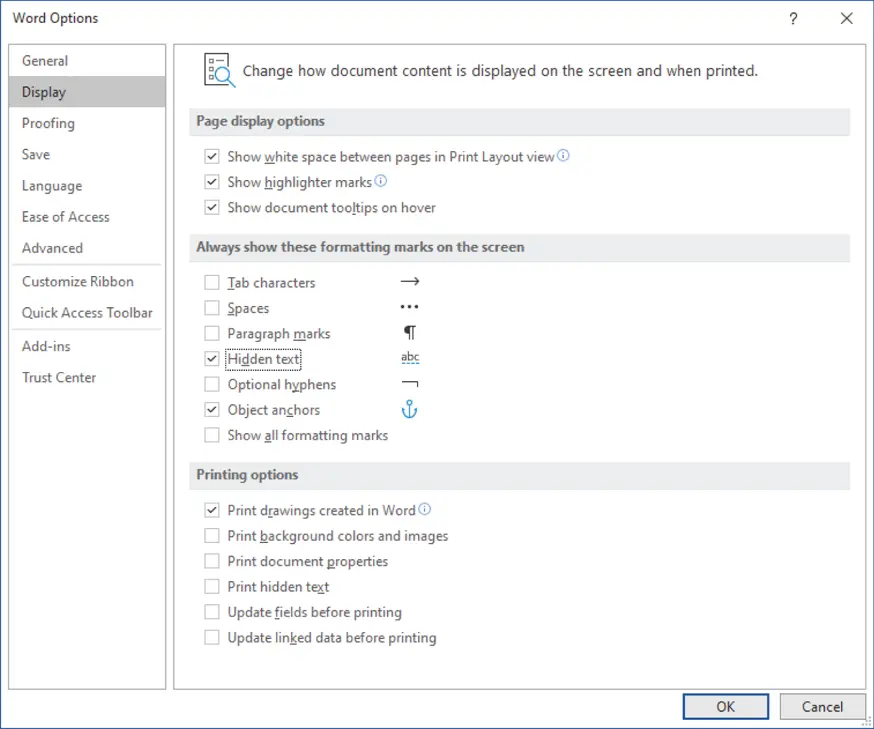Click the paragraph pilcrow symbol
874x729 pixels.
click(x=410, y=333)
